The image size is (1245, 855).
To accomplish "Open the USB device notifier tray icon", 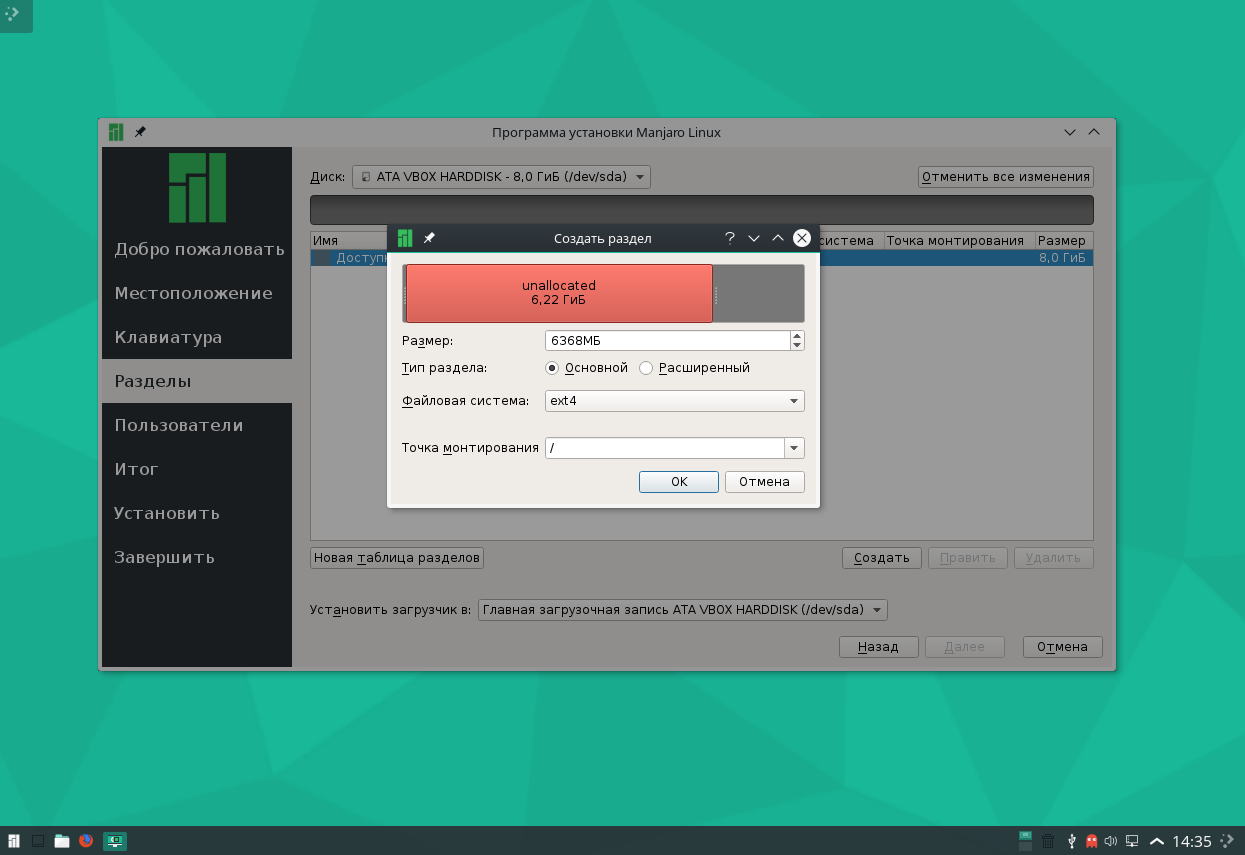I will (1072, 841).
